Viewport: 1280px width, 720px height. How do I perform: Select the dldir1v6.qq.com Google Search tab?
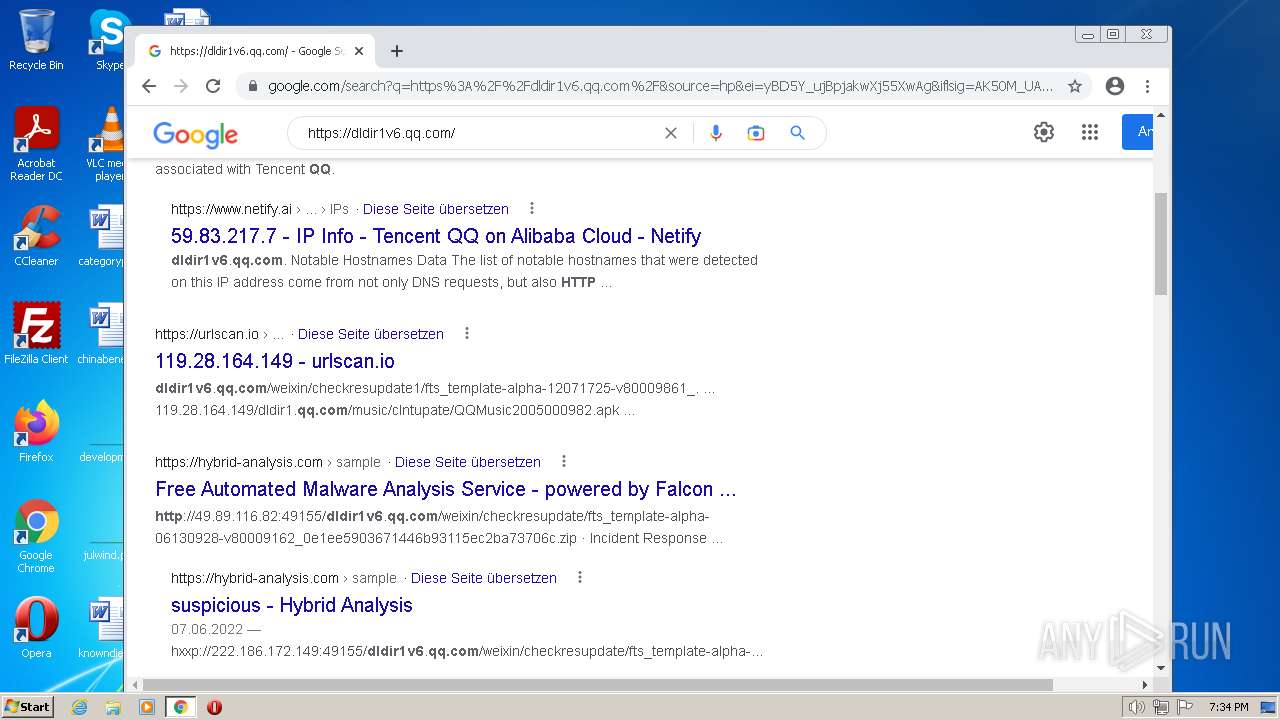(x=255, y=51)
